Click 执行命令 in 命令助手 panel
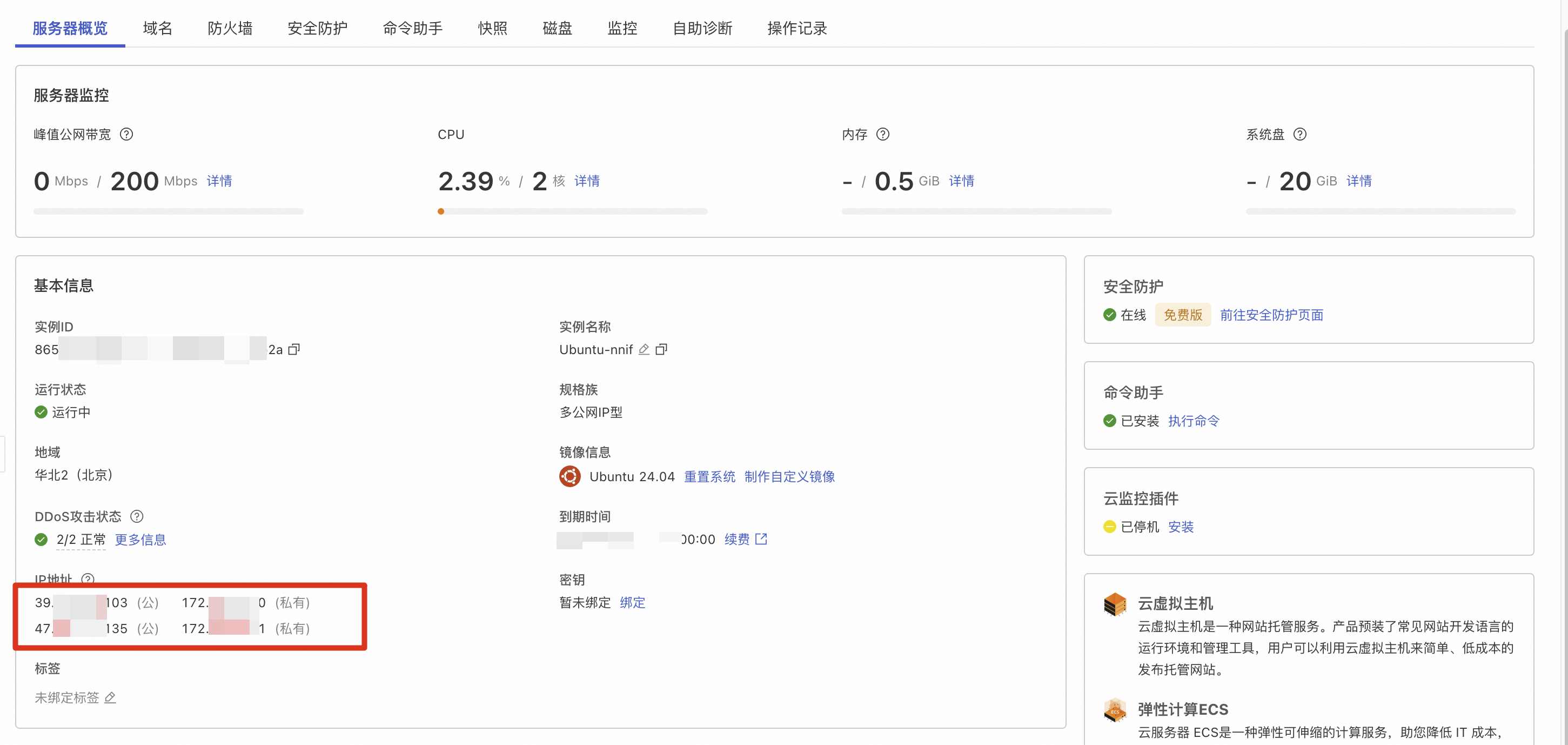Viewport: 1568px width, 745px height. pyautogui.click(x=1193, y=421)
